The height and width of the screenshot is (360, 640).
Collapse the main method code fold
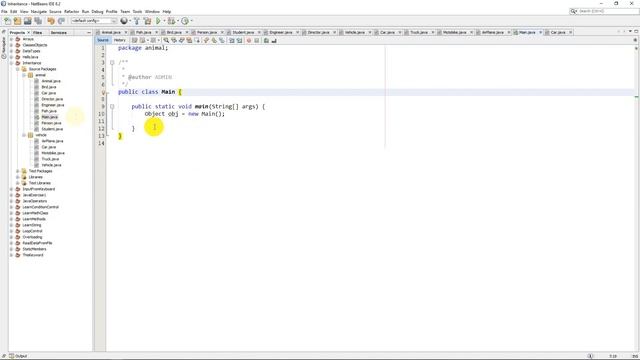point(112,107)
